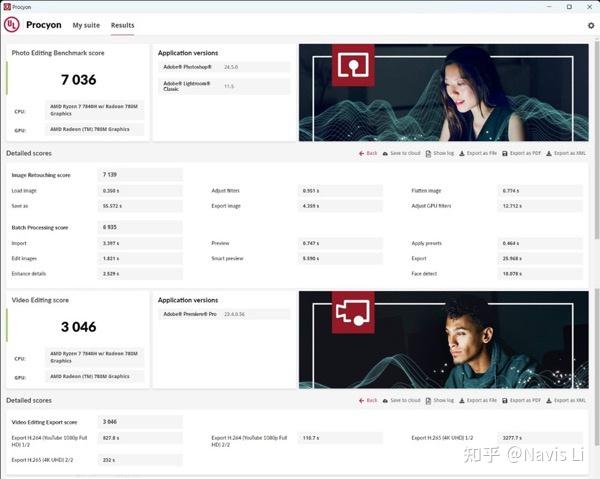600x479 pixels.
Task: Switch to the My suite tab
Action: click(86, 25)
